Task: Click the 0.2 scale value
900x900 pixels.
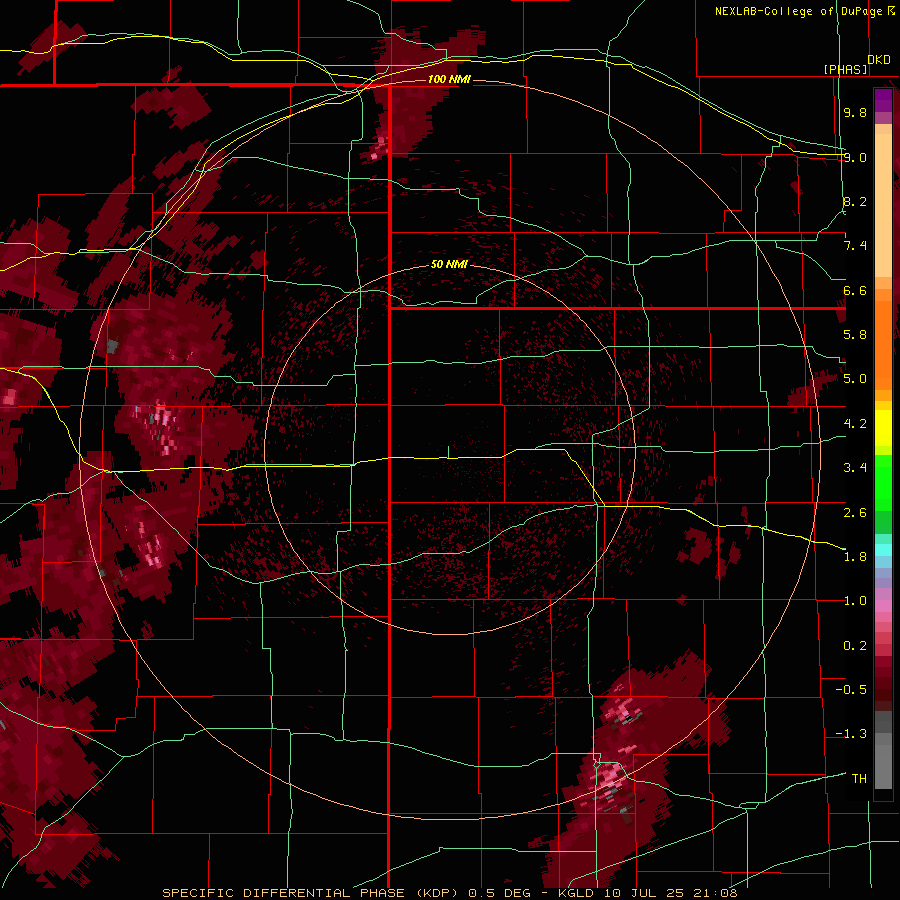Action: [855, 646]
